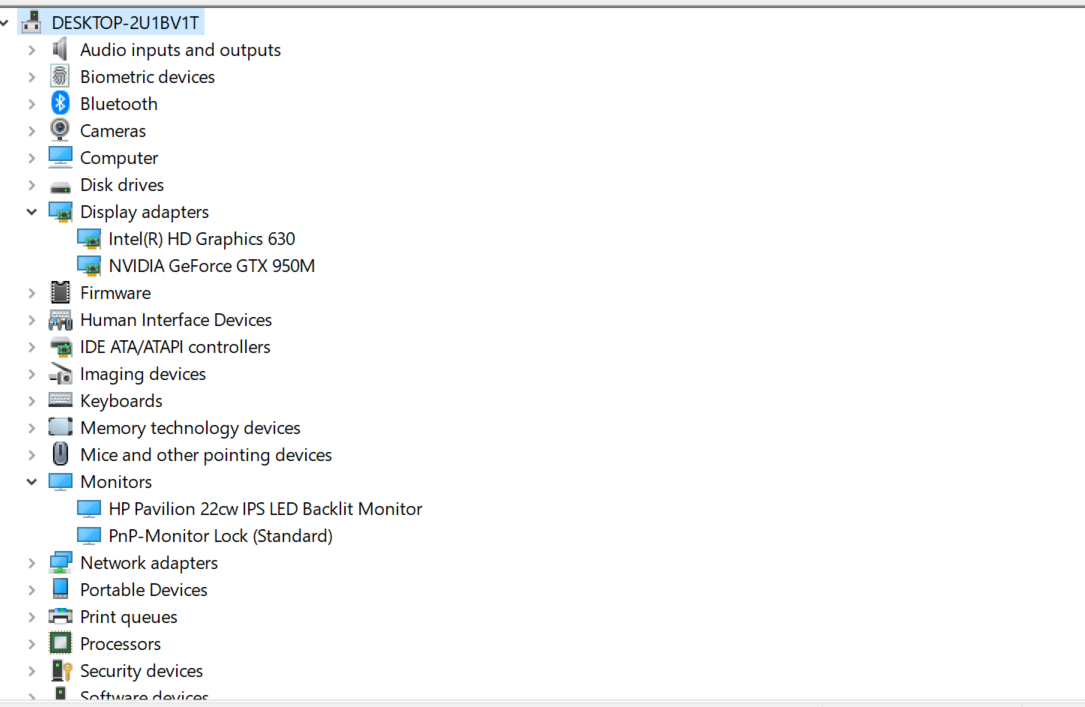Click the Firmware chip icon
Screen dimensions: 1085x707
[x=61, y=293]
